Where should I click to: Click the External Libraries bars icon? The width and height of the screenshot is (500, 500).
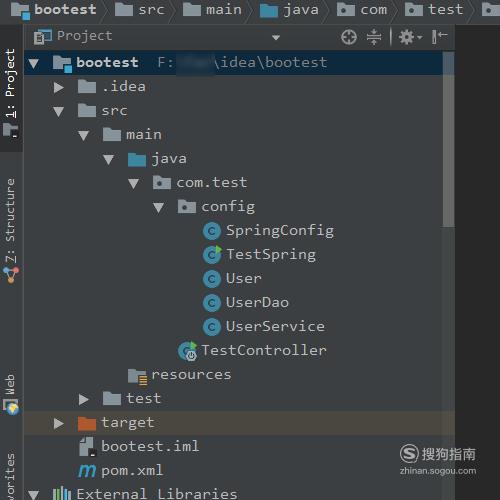pos(62,494)
